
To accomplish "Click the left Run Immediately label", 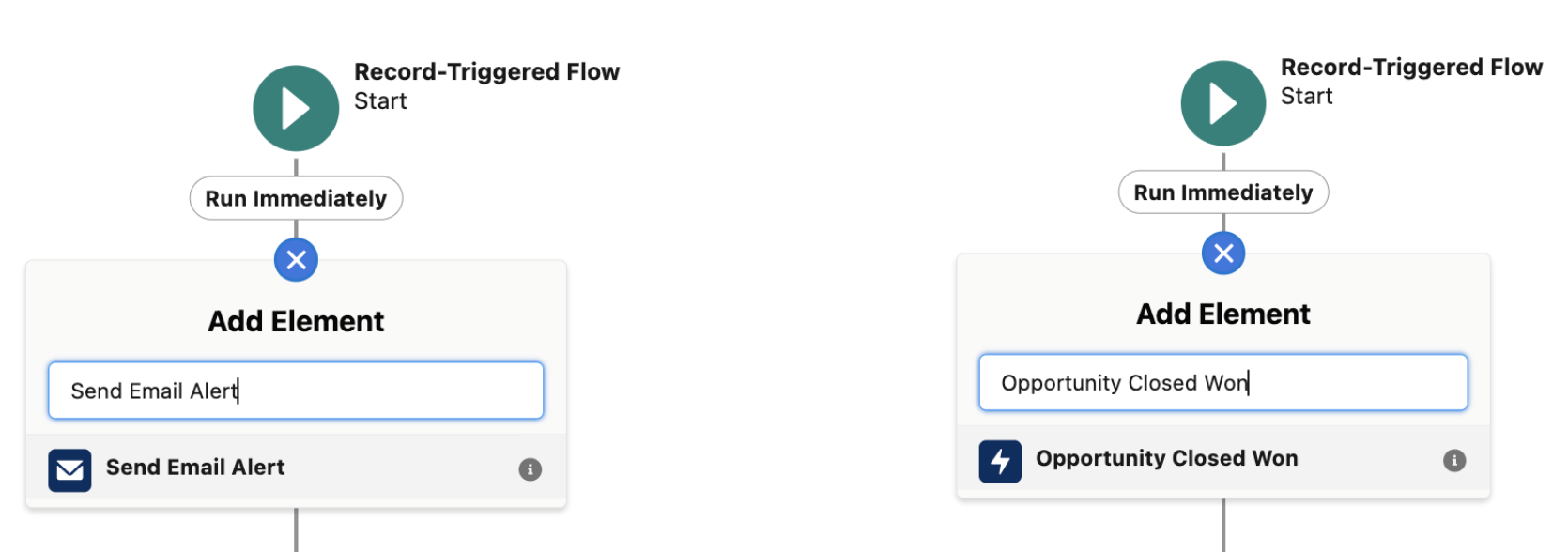I will [x=296, y=198].
